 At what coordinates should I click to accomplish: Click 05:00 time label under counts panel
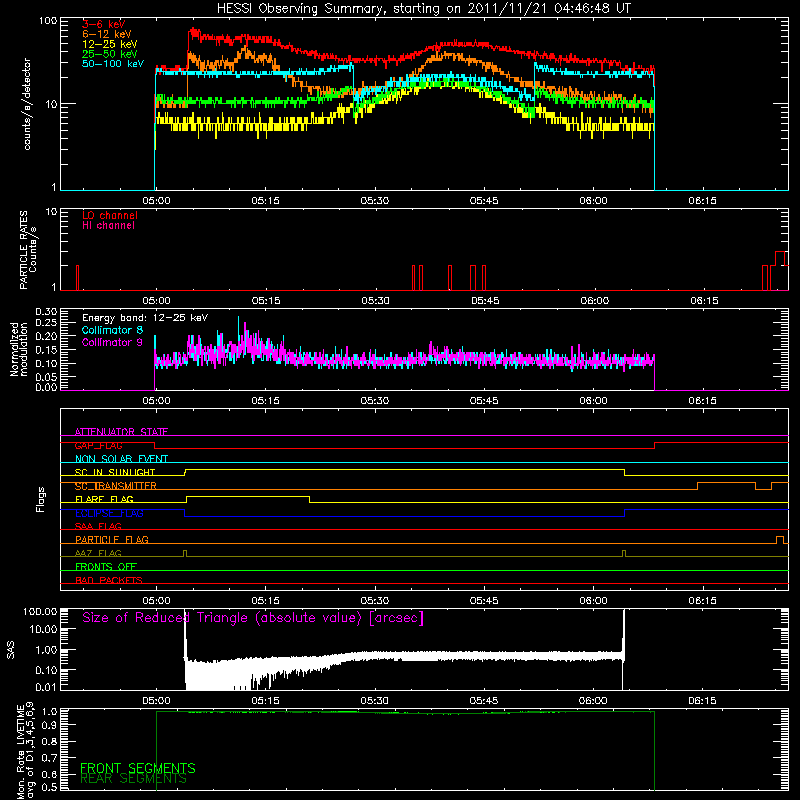[x=156, y=201]
